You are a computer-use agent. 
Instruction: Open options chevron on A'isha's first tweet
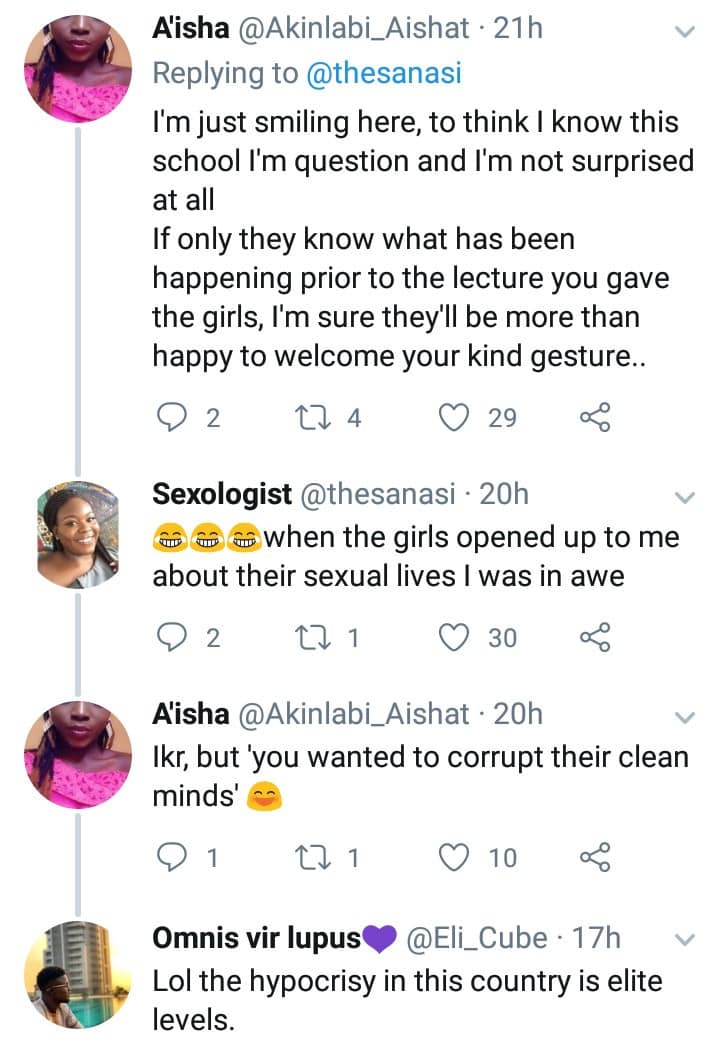tap(685, 32)
